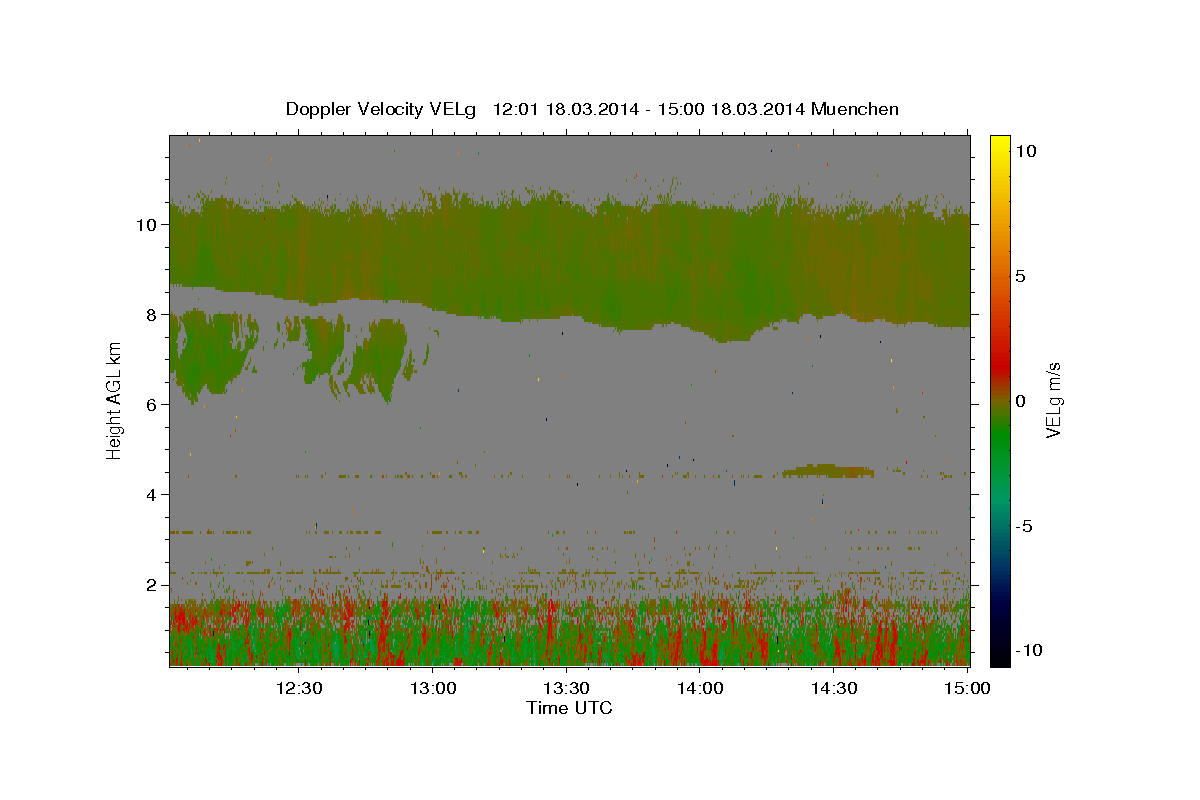Click the 13:00 time tick label

[433, 688]
